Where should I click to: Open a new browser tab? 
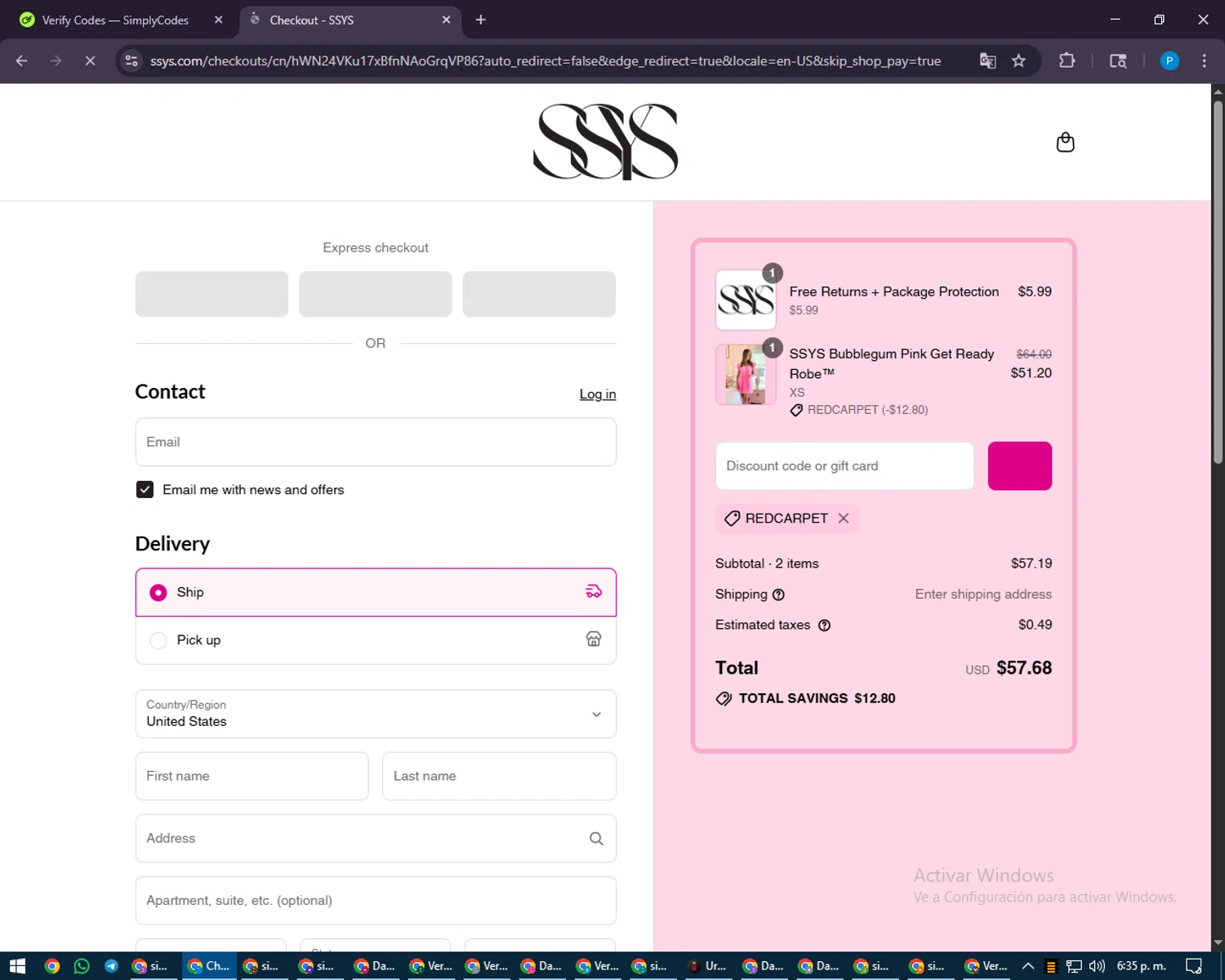tap(480, 20)
